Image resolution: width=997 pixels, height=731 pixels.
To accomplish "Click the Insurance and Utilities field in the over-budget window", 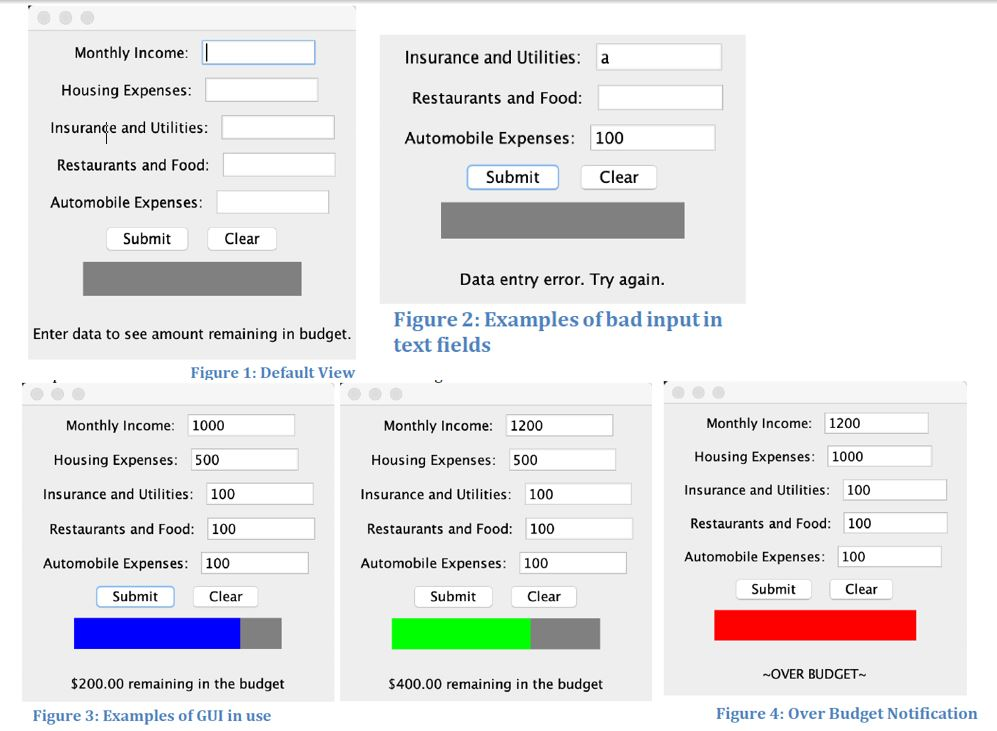I will (895, 490).
